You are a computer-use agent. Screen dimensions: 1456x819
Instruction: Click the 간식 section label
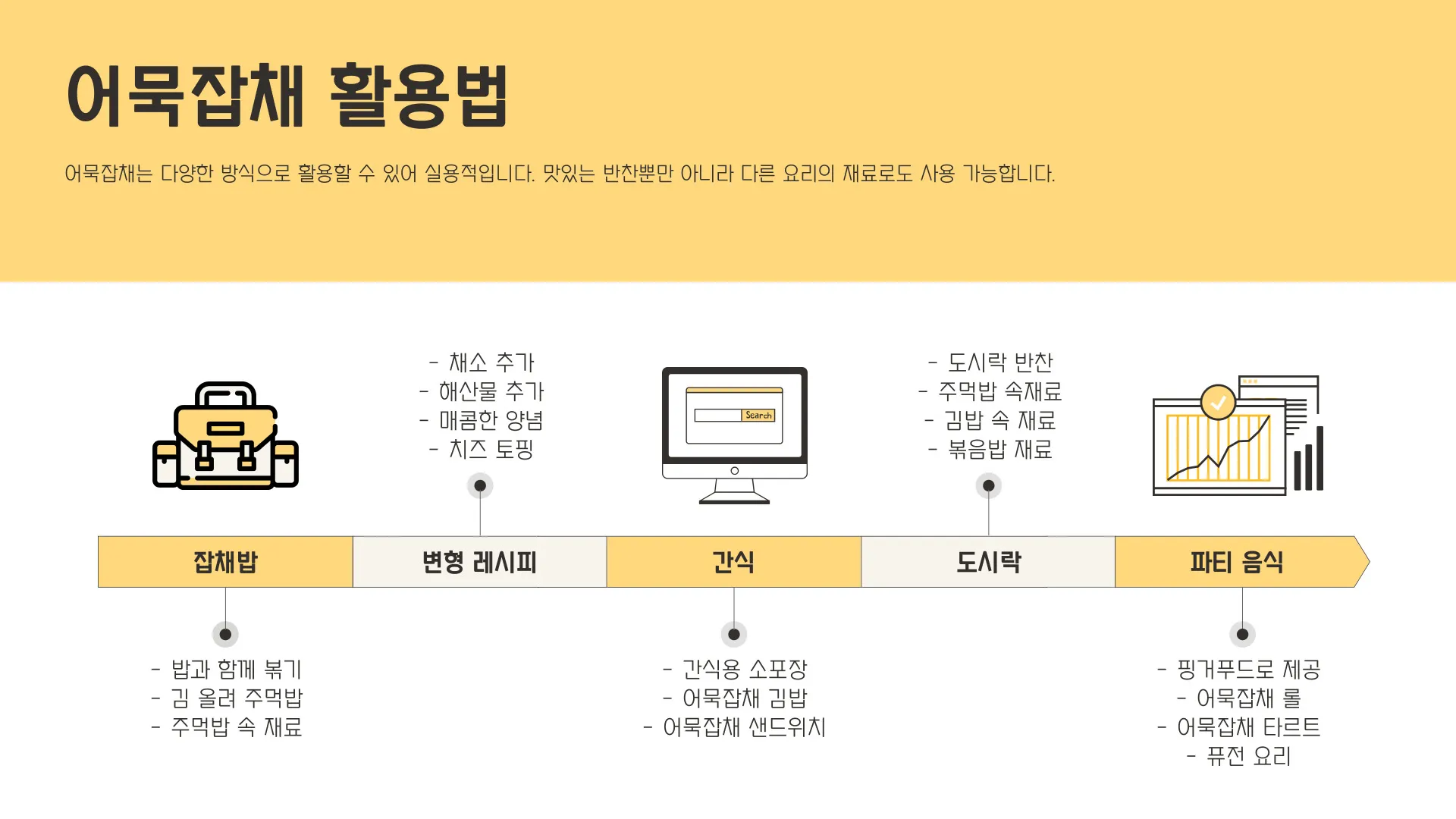727,558
